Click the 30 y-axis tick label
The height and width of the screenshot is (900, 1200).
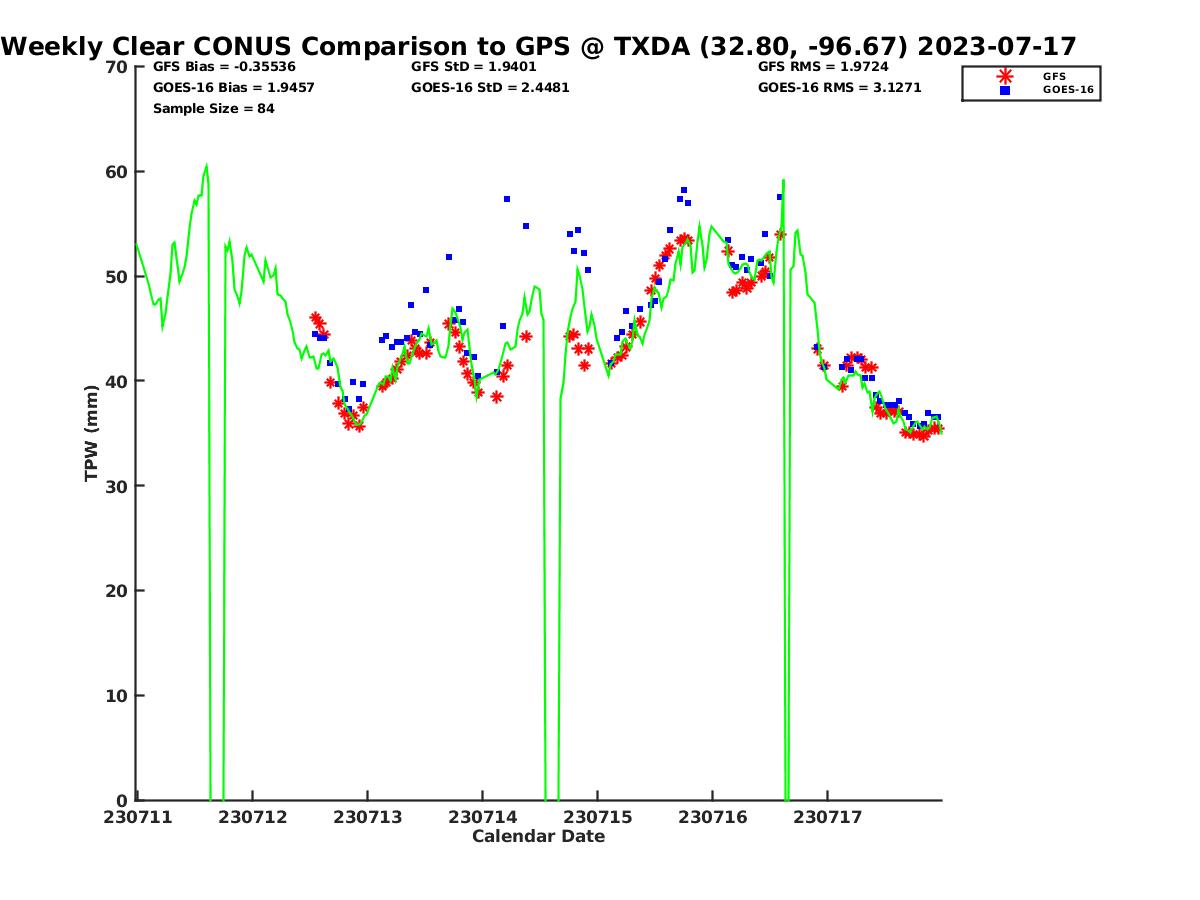[x=117, y=486]
